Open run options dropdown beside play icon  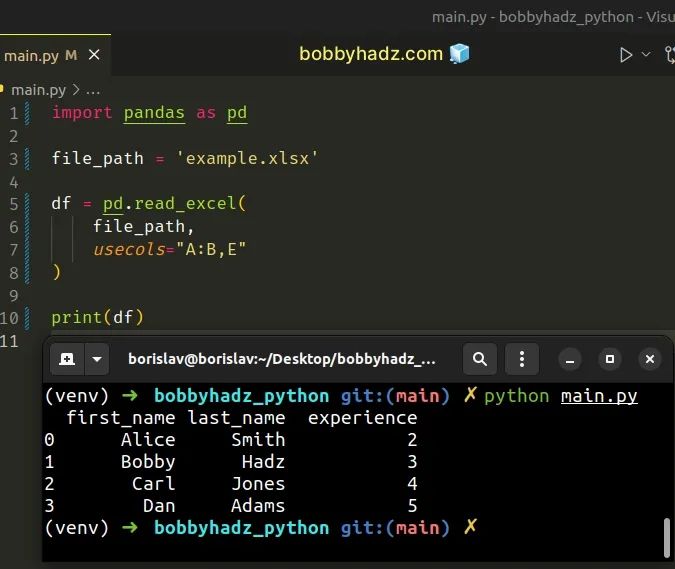[646, 55]
